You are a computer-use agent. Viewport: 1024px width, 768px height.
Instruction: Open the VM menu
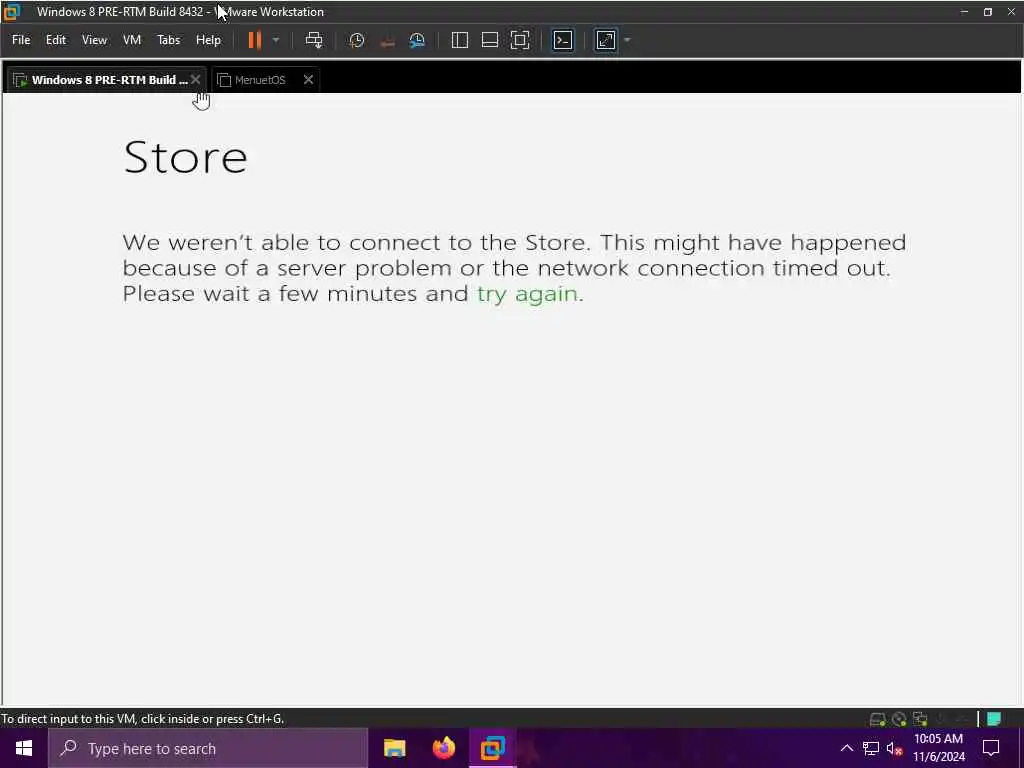pyautogui.click(x=132, y=40)
